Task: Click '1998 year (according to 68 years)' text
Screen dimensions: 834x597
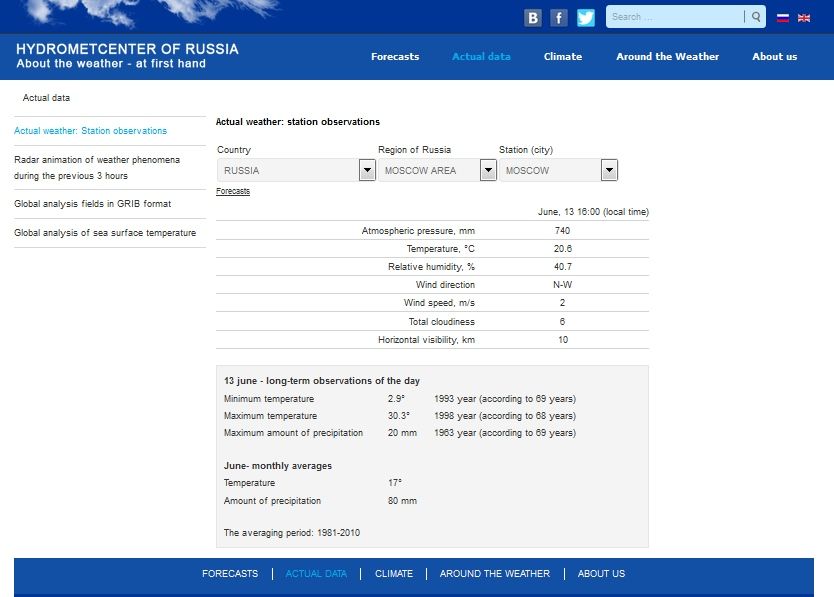Action: point(505,416)
